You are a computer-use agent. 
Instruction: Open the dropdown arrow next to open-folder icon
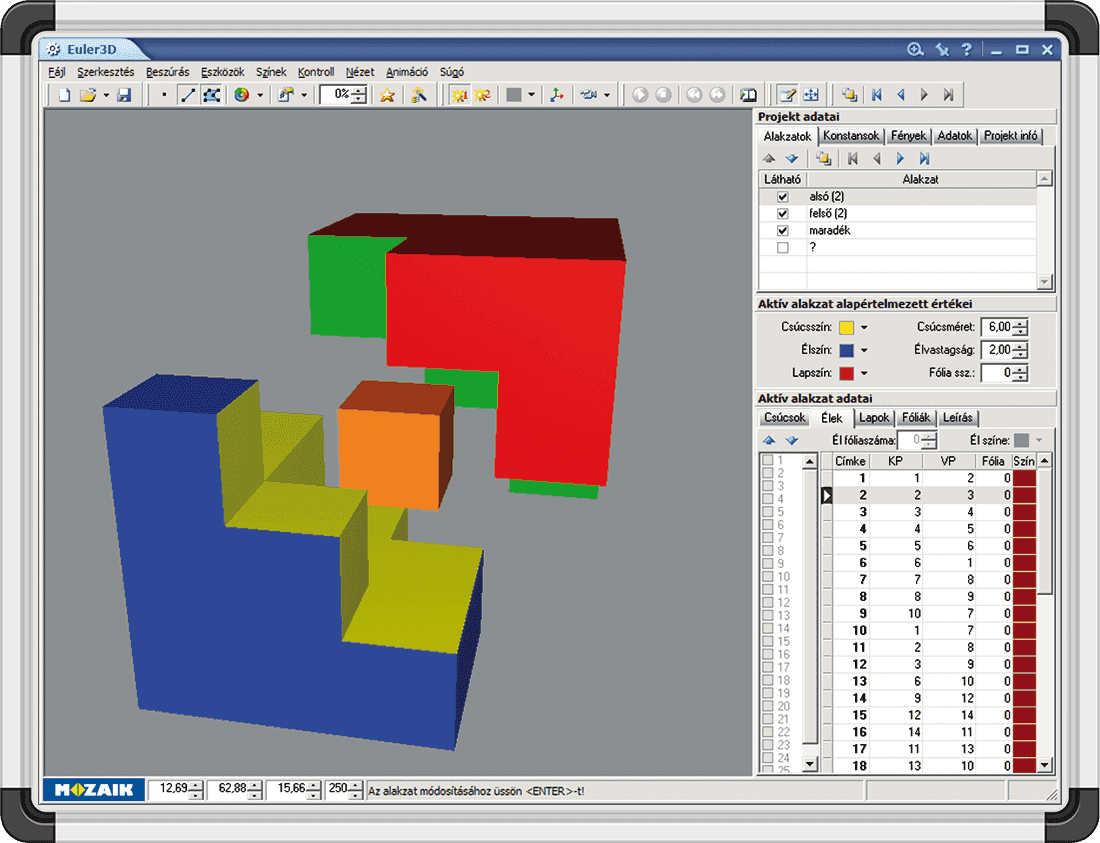[x=105, y=95]
